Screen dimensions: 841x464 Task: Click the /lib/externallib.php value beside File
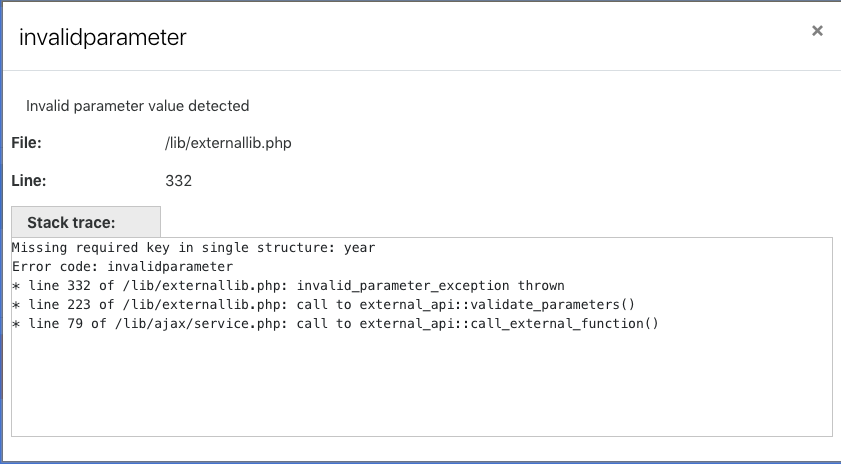[x=228, y=143]
